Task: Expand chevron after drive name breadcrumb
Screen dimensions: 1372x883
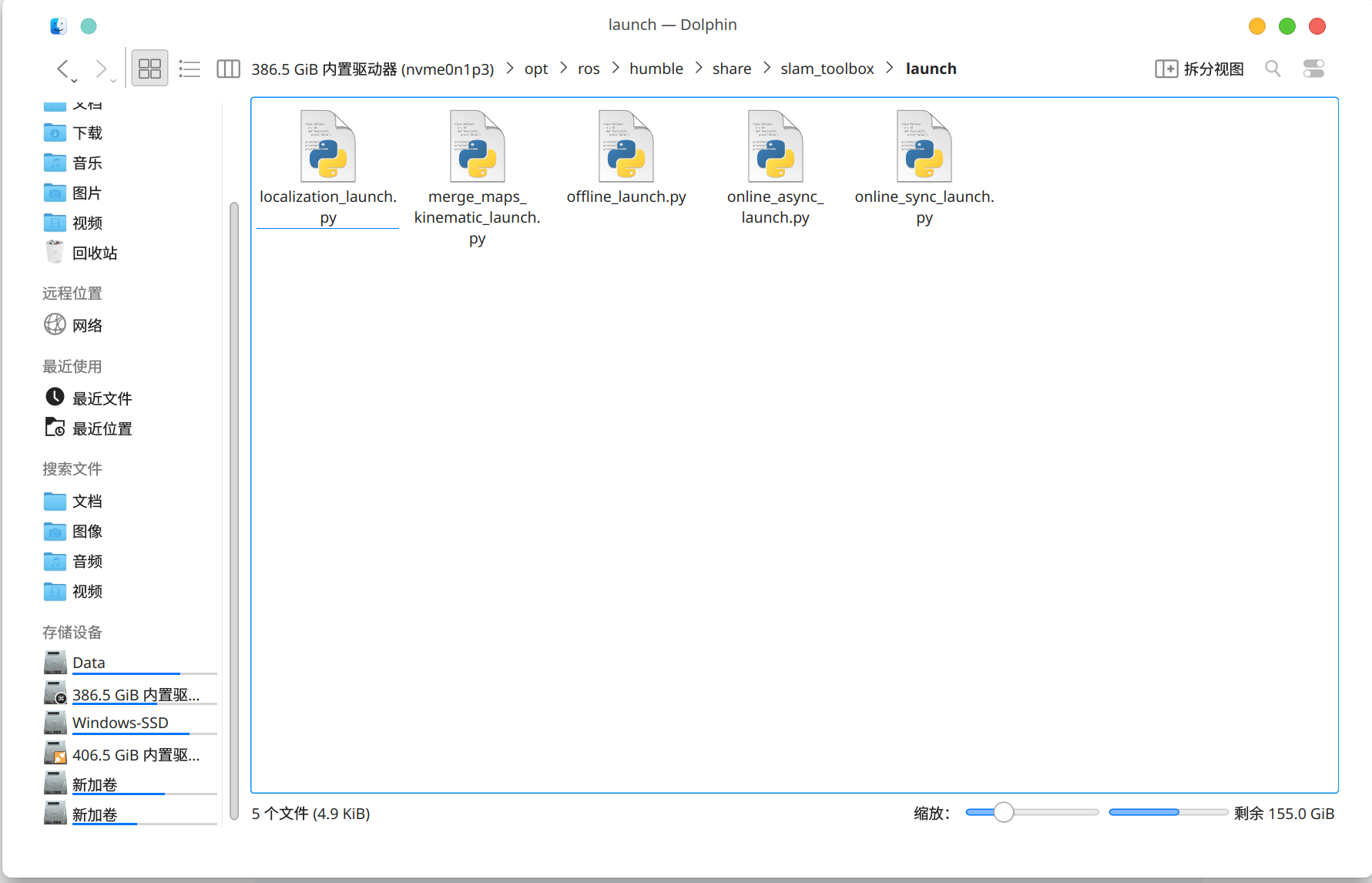Action: [x=509, y=69]
